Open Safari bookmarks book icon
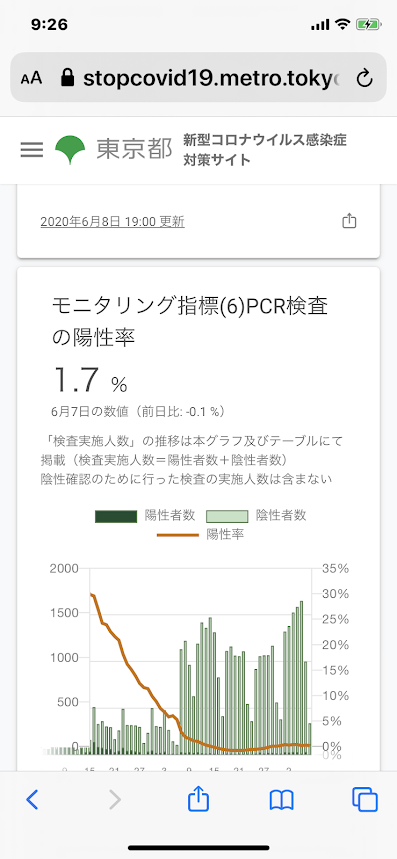The width and height of the screenshot is (397, 859). pyautogui.click(x=281, y=800)
